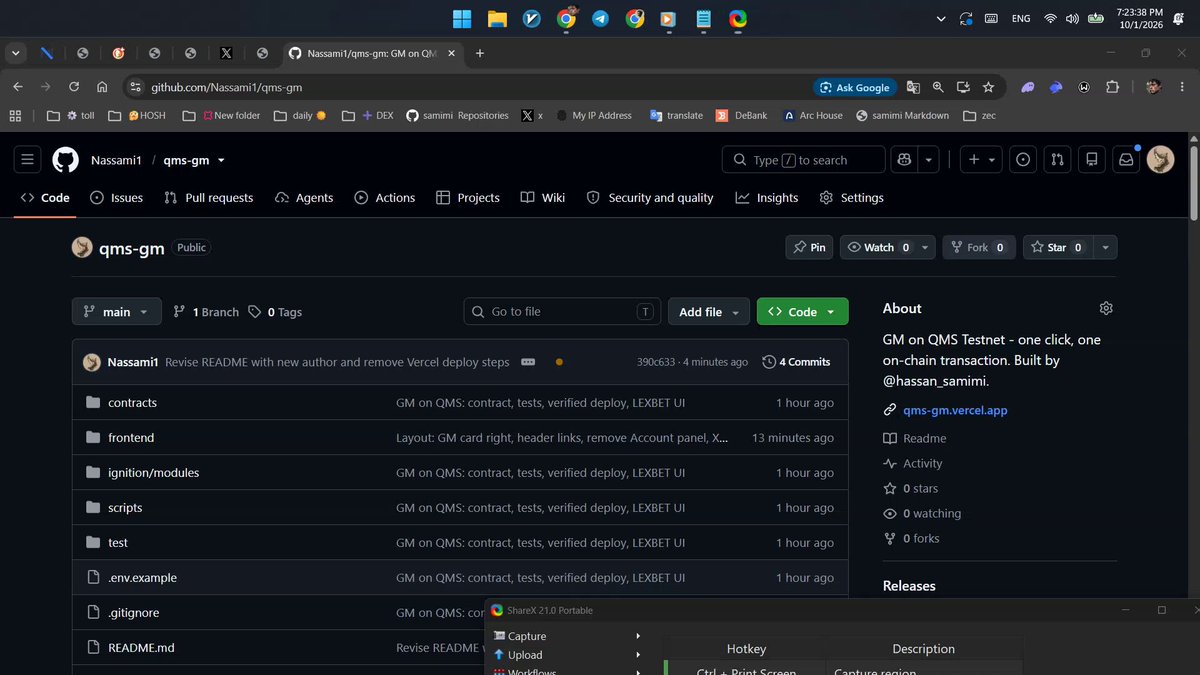The image size is (1200, 675).
Task: Switch to the Pull requests tab
Action: point(209,198)
